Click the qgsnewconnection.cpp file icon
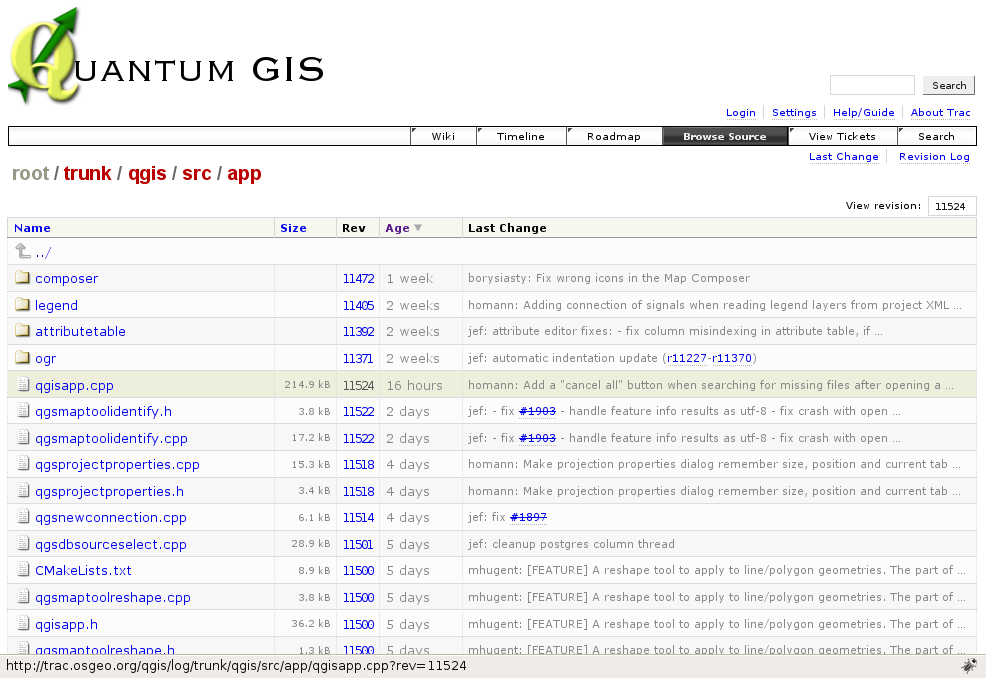This screenshot has height=678, width=986. 23,517
